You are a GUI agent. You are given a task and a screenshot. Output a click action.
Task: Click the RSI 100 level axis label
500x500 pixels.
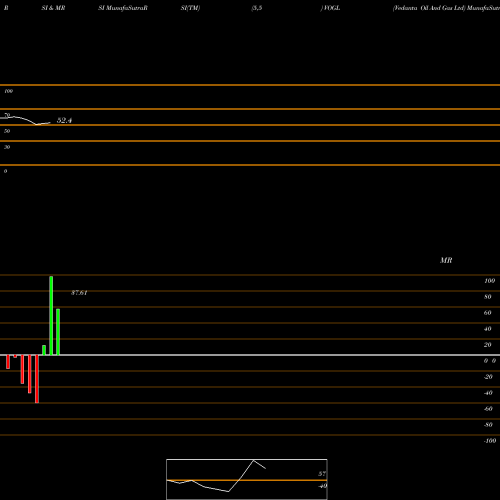[x=9, y=91]
